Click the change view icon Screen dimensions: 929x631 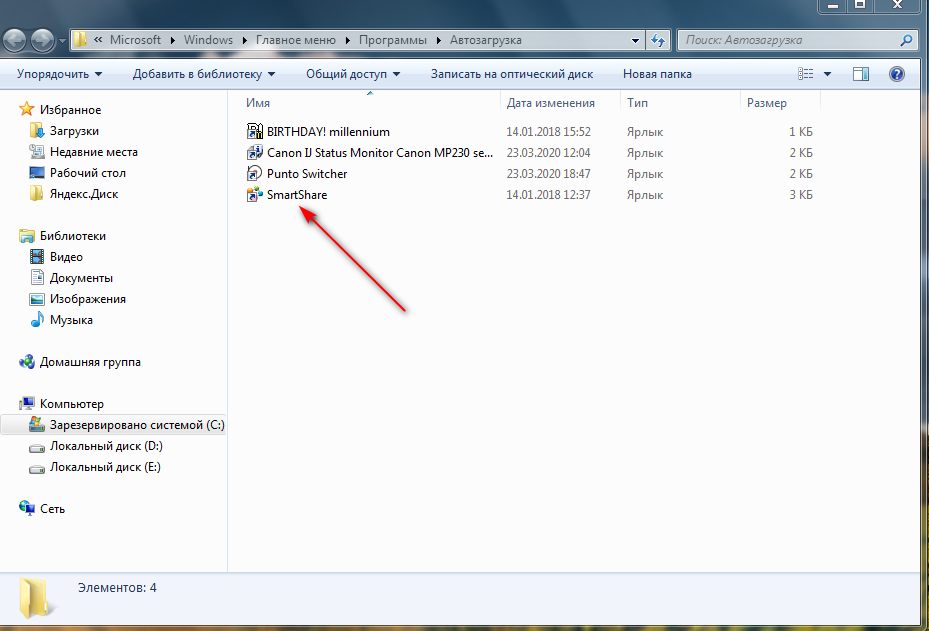[x=806, y=74]
